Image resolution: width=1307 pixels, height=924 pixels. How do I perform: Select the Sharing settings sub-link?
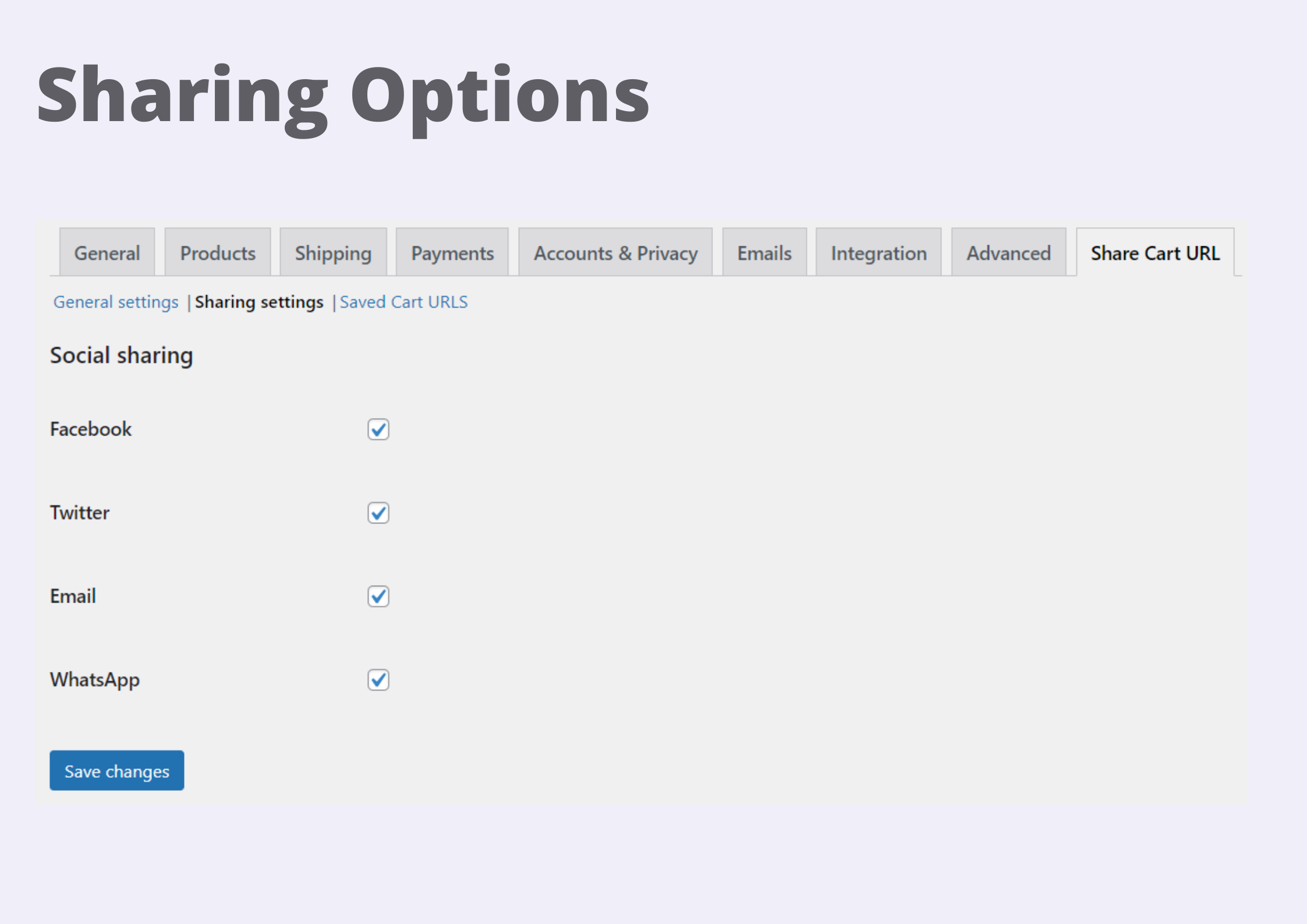coord(260,302)
